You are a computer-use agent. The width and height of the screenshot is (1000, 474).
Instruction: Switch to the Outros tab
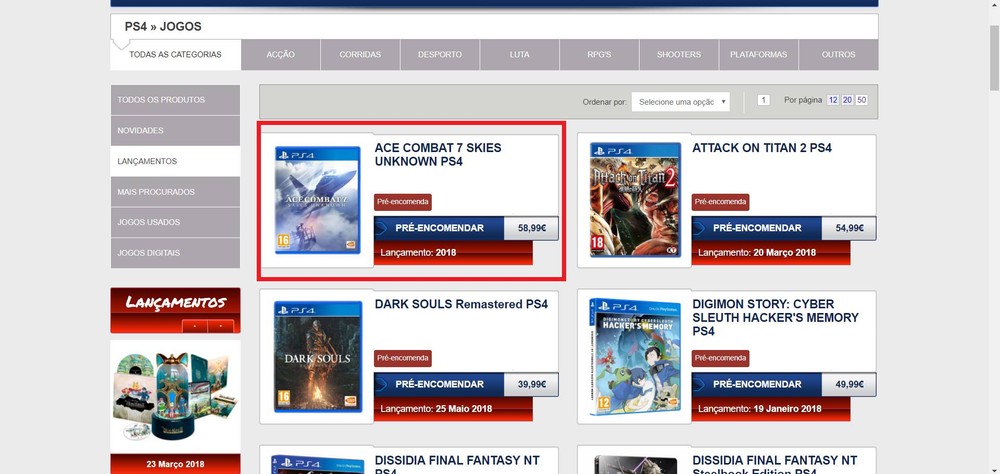839,55
